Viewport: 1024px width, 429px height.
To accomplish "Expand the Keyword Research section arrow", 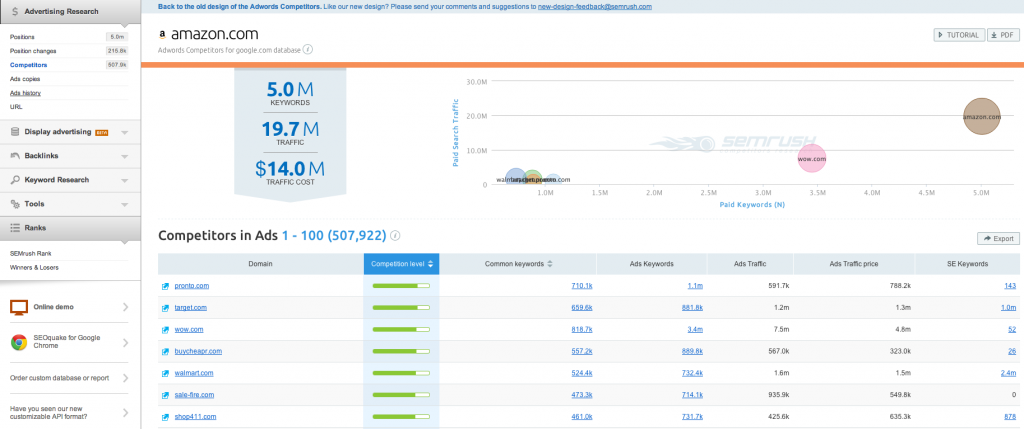I will (125, 181).
